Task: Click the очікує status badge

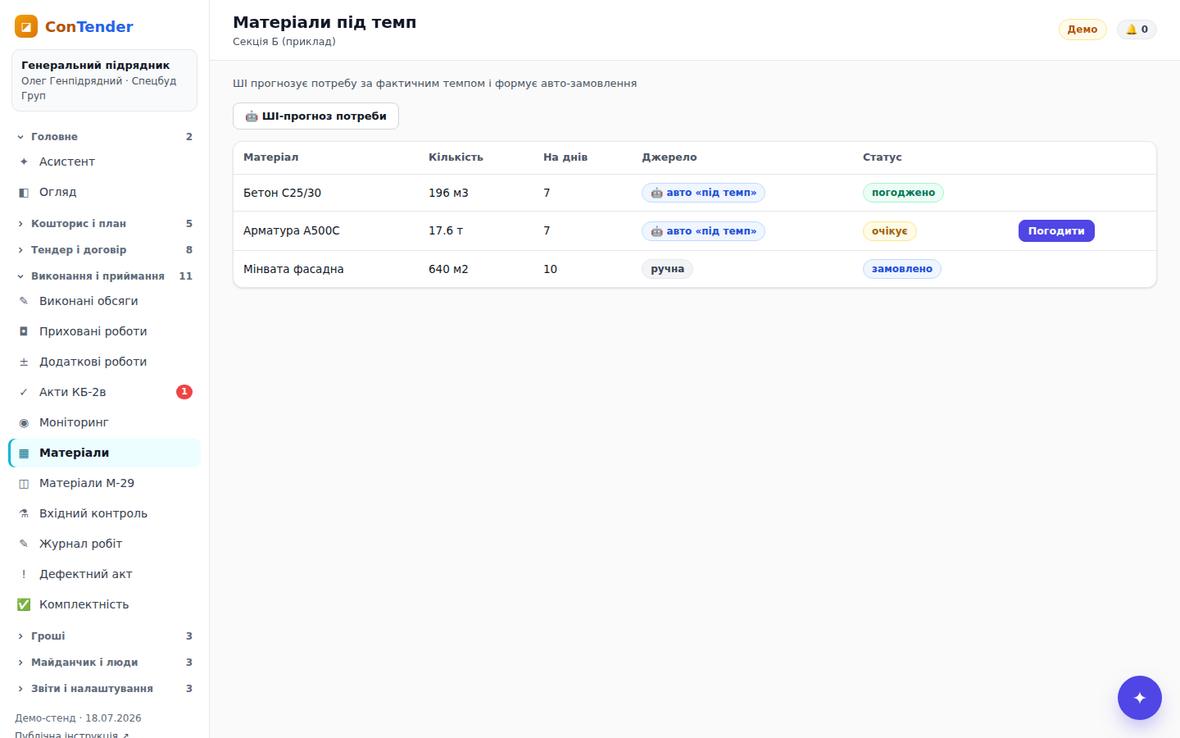Action: point(890,231)
